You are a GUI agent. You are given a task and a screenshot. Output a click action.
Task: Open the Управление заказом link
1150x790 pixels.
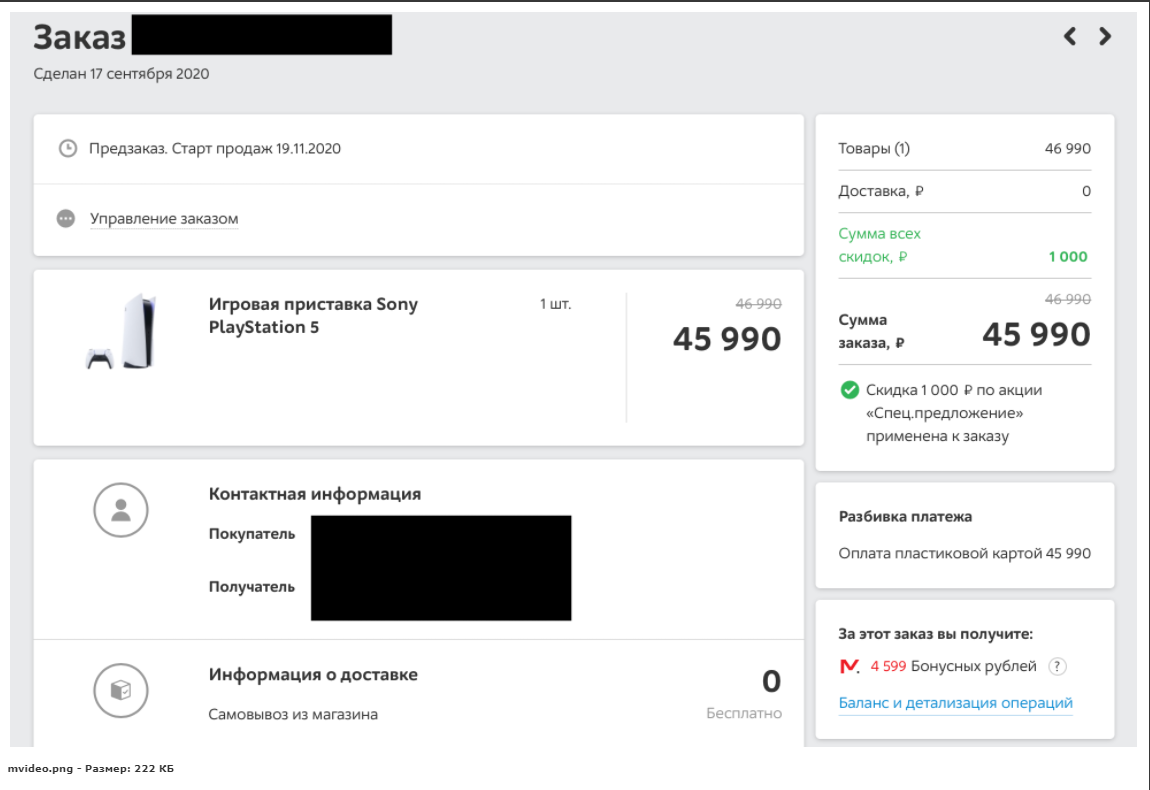(x=164, y=219)
